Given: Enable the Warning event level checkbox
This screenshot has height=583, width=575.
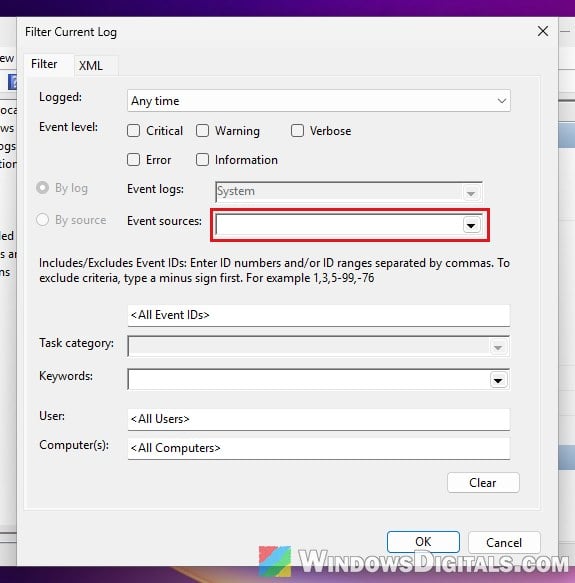Looking at the screenshot, I should (202, 131).
